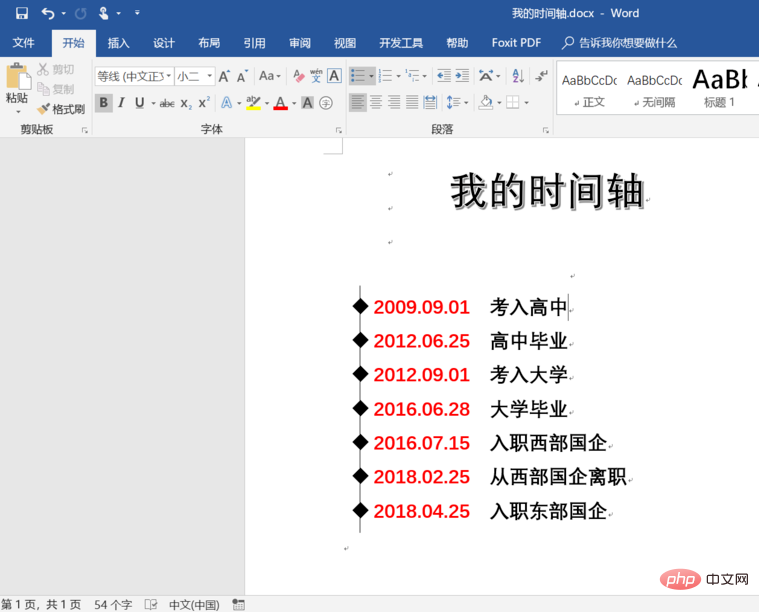Activate the 格式刷 format painter
This screenshot has width=759, height=612.
pyautogui.click(x=61, y=109)
